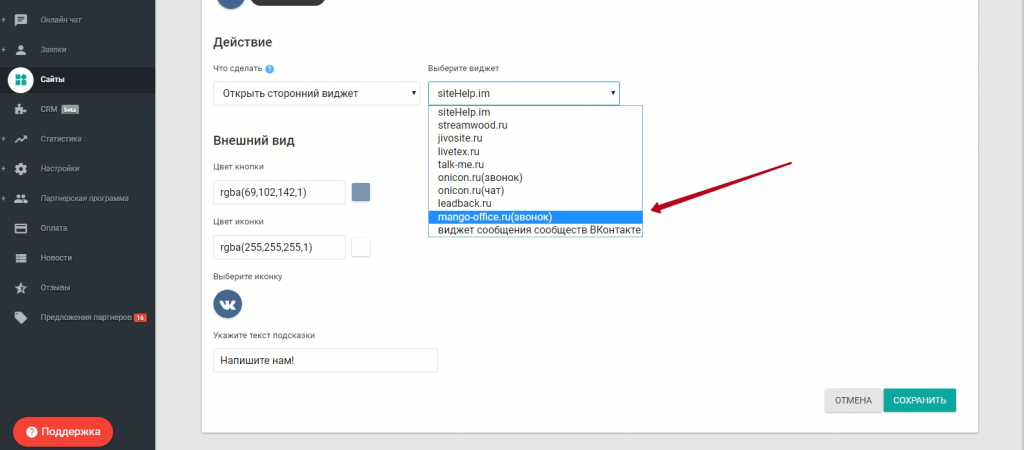Click the СОХРАНИТЬ button
Screen dimensions: 1024x450
coord(920,400)
